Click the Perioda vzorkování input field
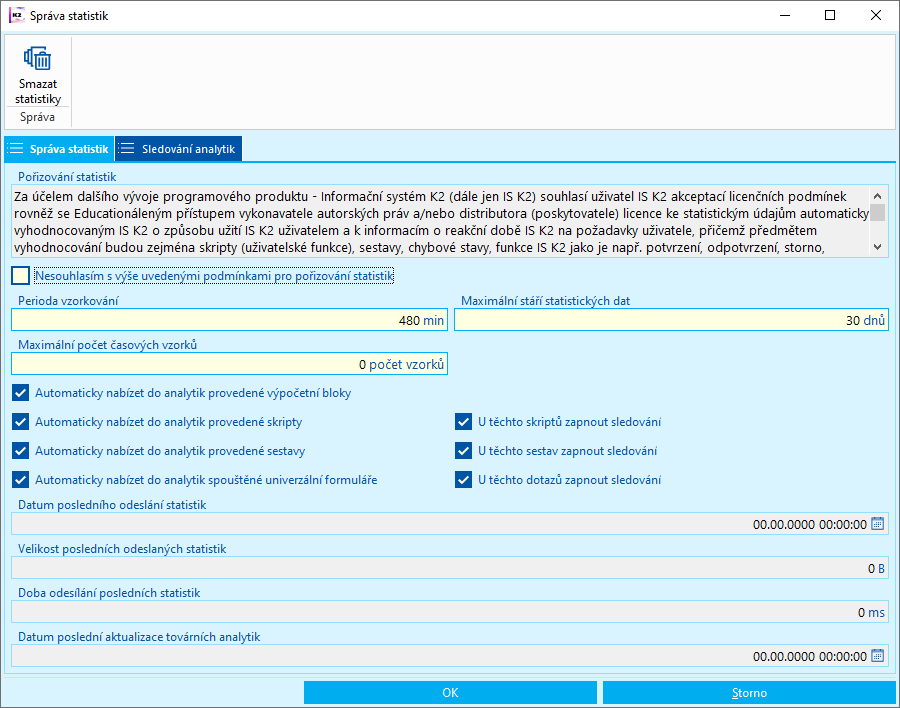Viewport: 900px width, 708px height. click(230, 320)
